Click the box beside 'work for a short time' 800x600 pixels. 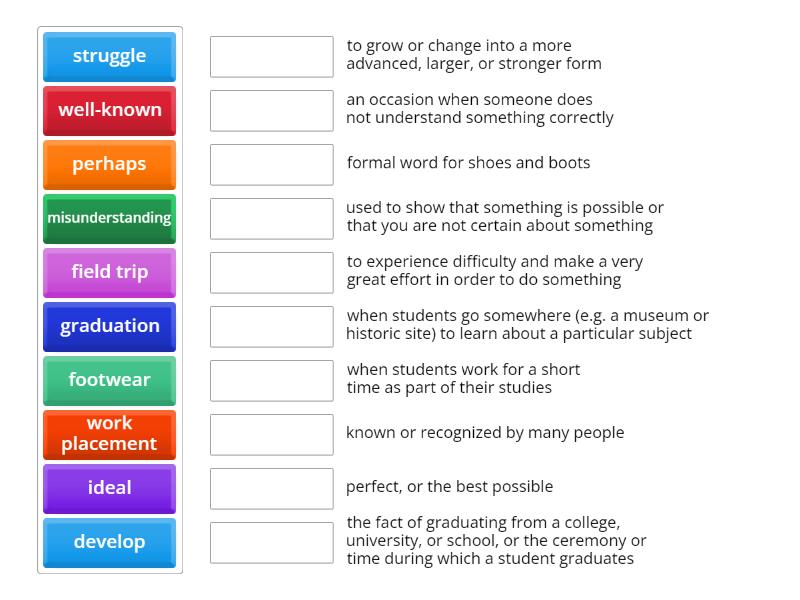(x=271, y=381)
